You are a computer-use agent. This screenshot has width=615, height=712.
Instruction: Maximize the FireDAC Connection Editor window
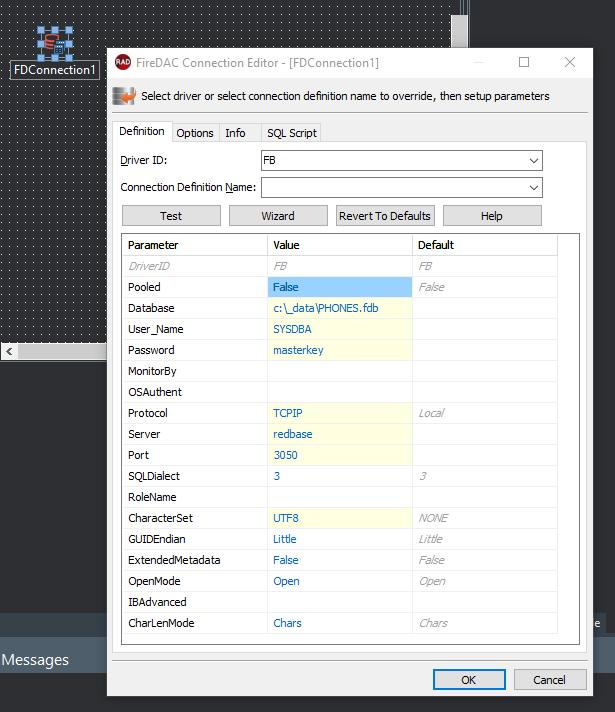click(524, 62)
